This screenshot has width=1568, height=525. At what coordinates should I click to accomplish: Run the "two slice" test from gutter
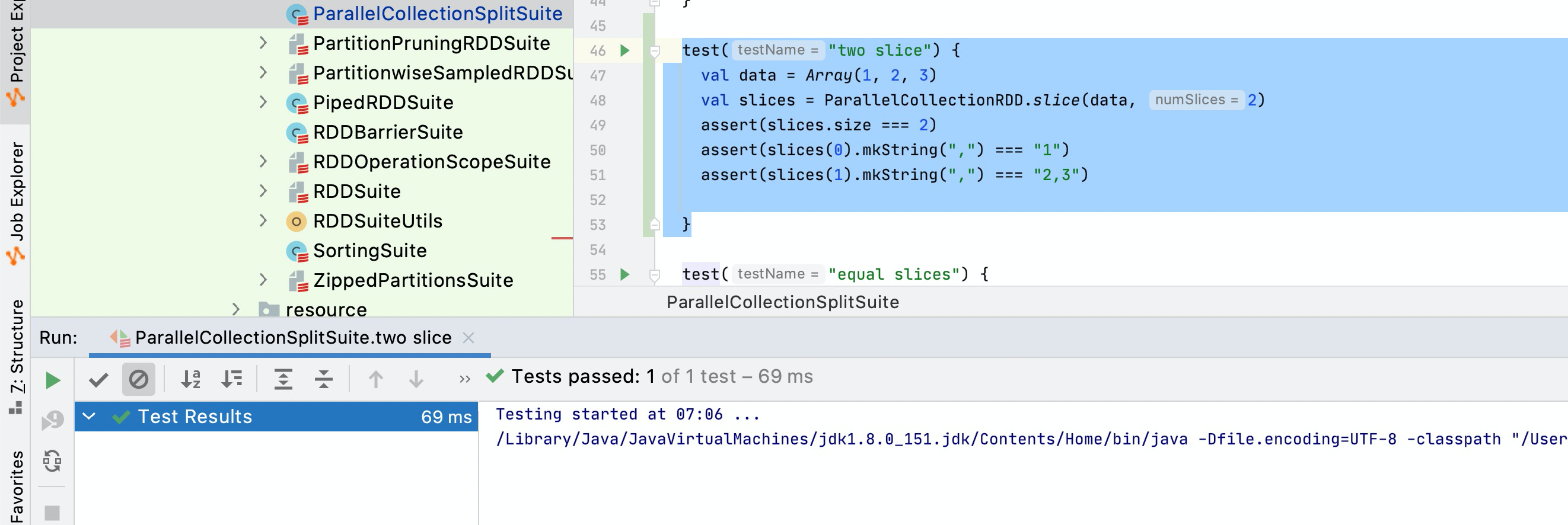point(624,50)
